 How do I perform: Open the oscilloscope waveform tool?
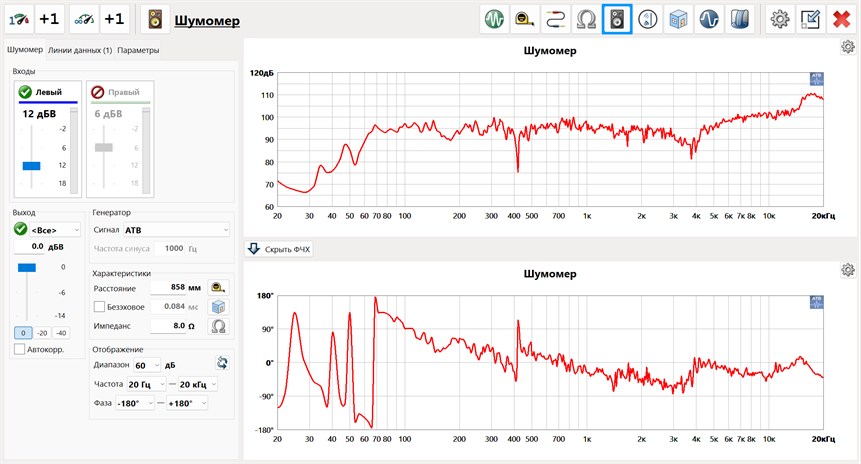pos(494,19)
